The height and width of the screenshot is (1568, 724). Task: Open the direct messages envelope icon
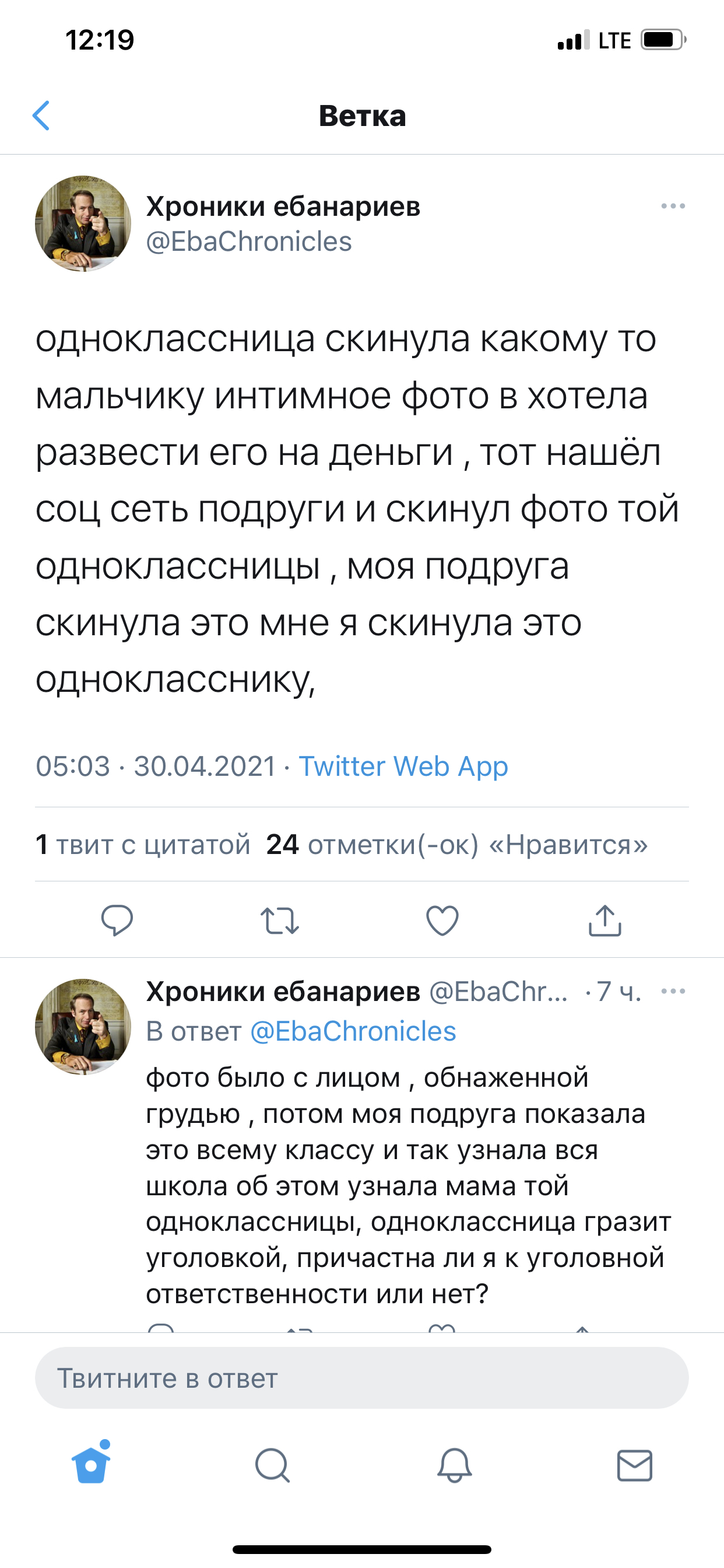coord(635,1465)
